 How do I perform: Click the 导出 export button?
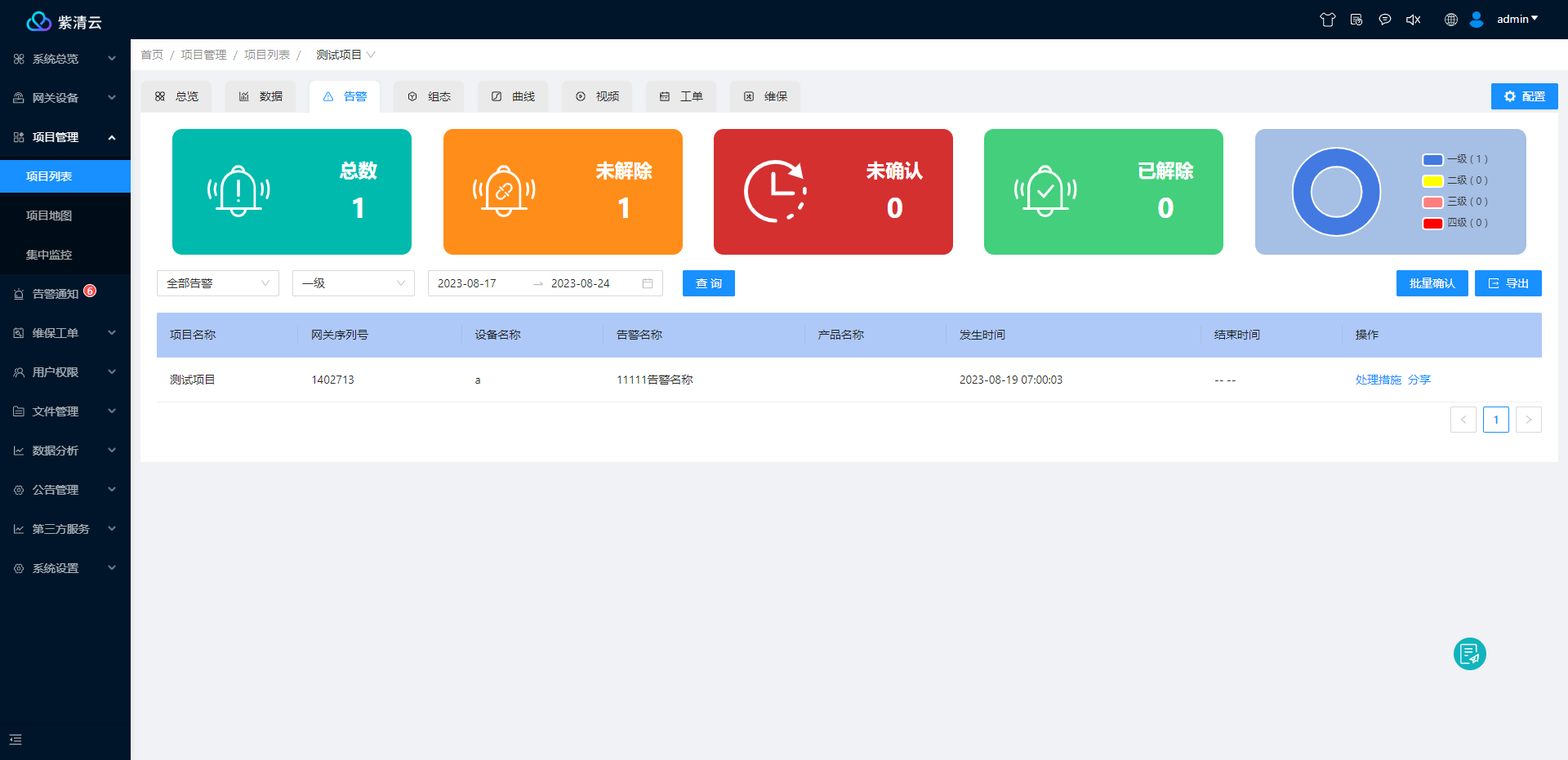click(1508, 283)
